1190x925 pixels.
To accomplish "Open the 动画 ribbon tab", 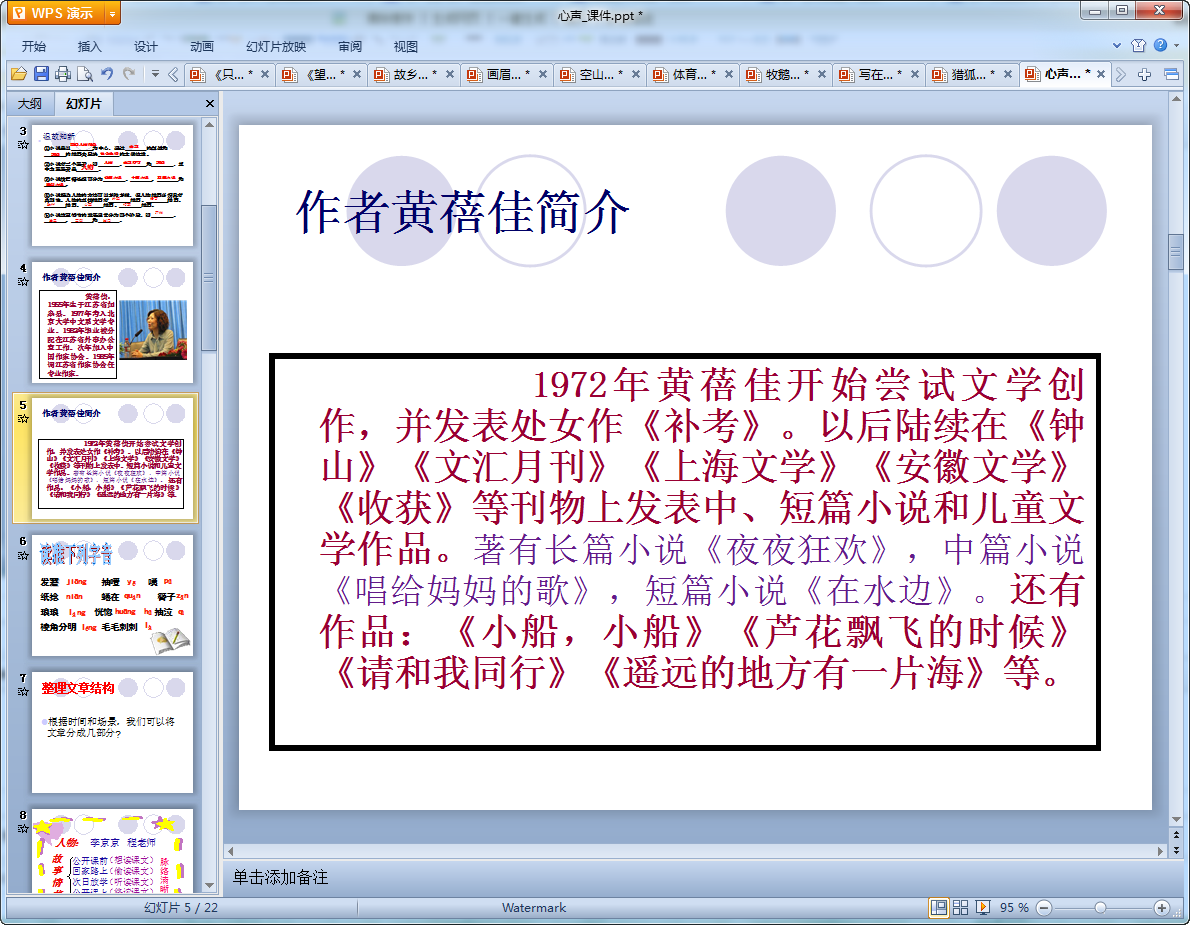I will [x=202, y=46].
